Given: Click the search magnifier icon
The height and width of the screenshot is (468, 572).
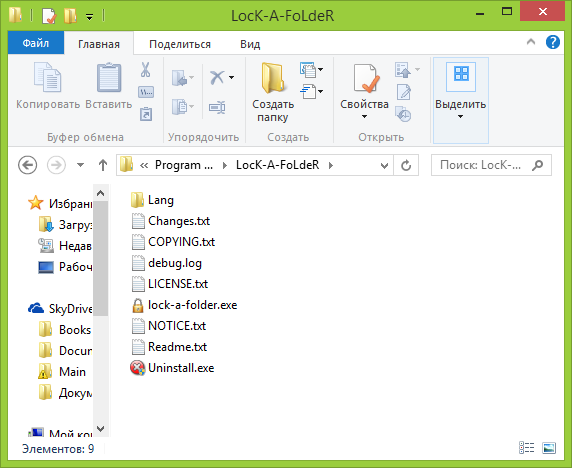Looking at the screenshot, I should (x=537, y=165).
